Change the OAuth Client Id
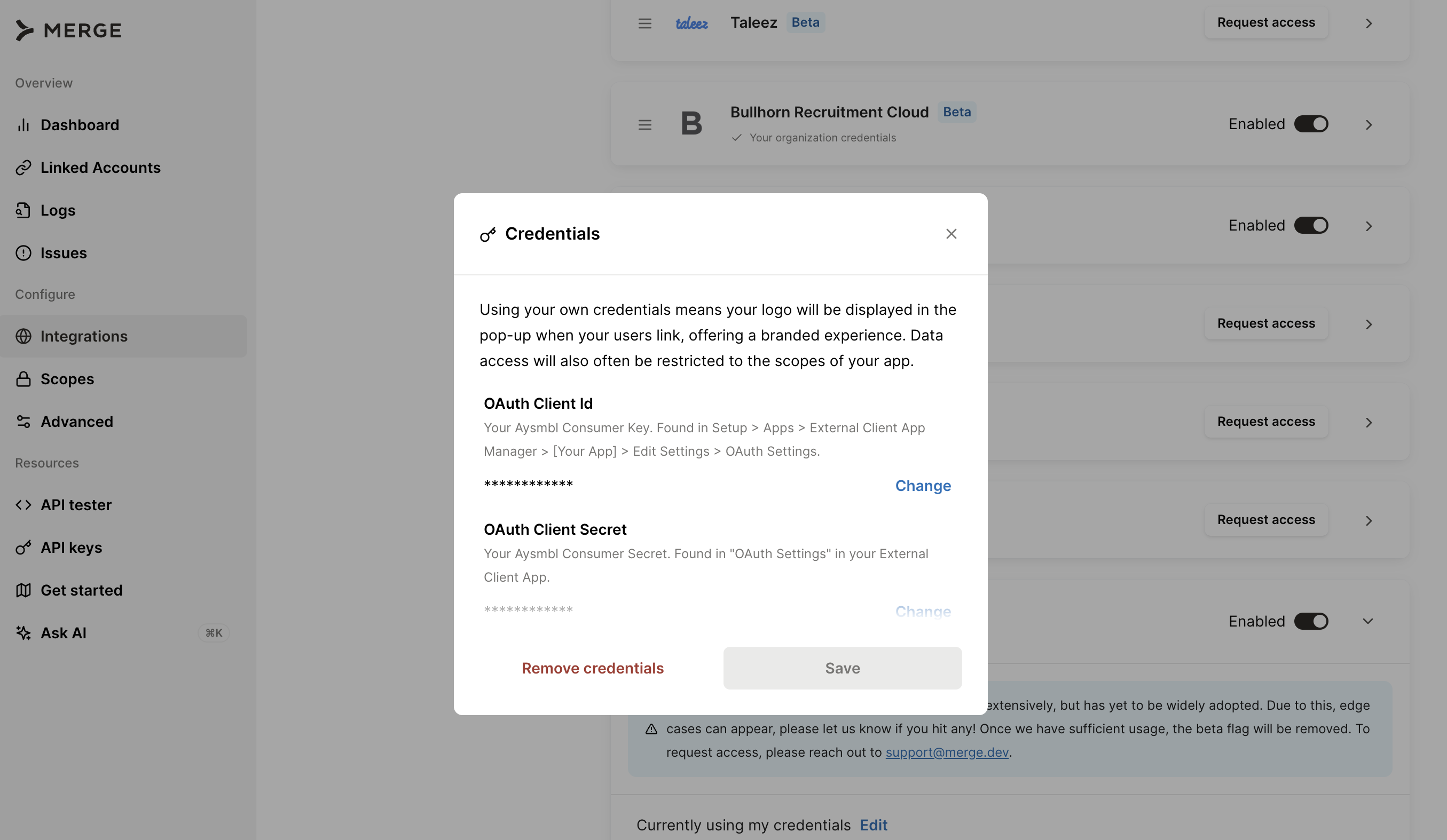This screenshot has width=1447, height=840. click(x=923, y=486)
